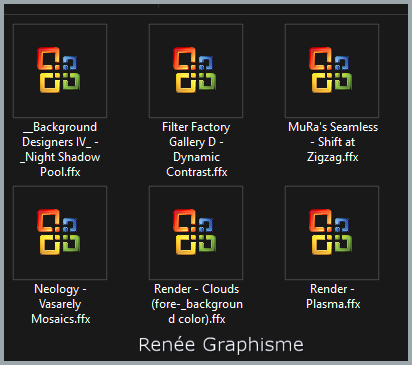Click the '_Background Designers IV_' filename label

click(60, 135)
